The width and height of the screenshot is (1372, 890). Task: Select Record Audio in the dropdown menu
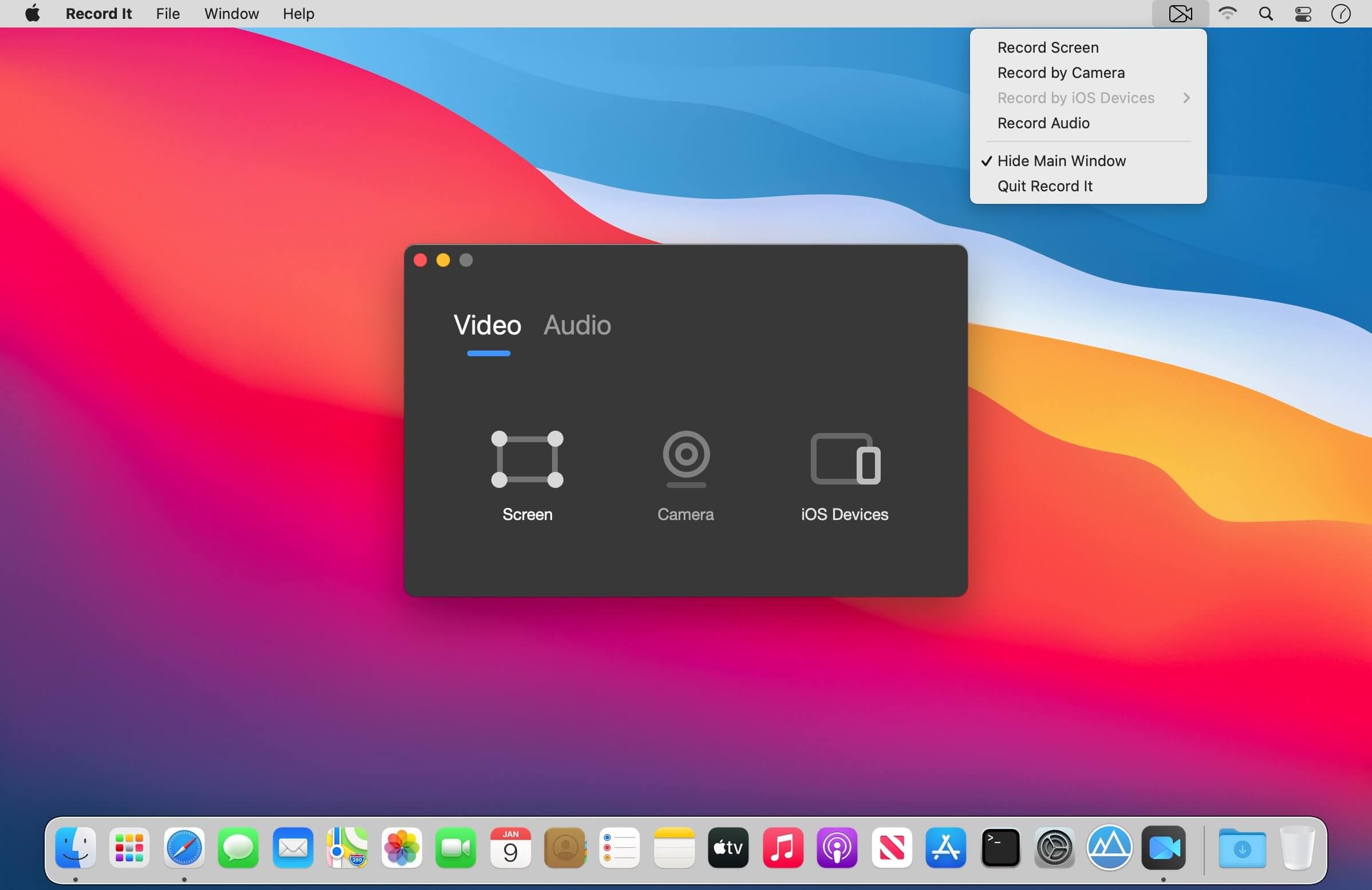click(x=1043, y=123)
